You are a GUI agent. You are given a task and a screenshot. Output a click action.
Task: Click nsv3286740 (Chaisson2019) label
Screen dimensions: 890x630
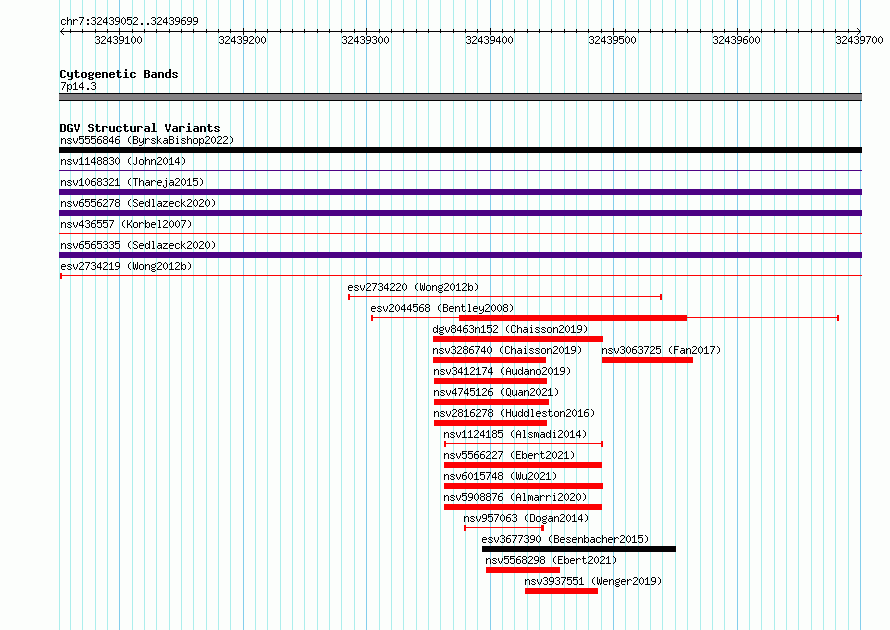(507, 350)
